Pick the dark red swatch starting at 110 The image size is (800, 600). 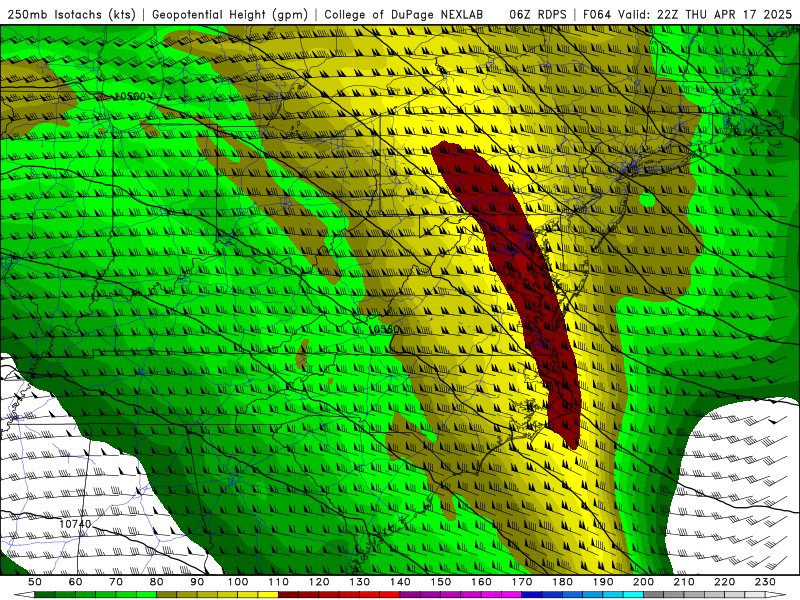(288, 594)
